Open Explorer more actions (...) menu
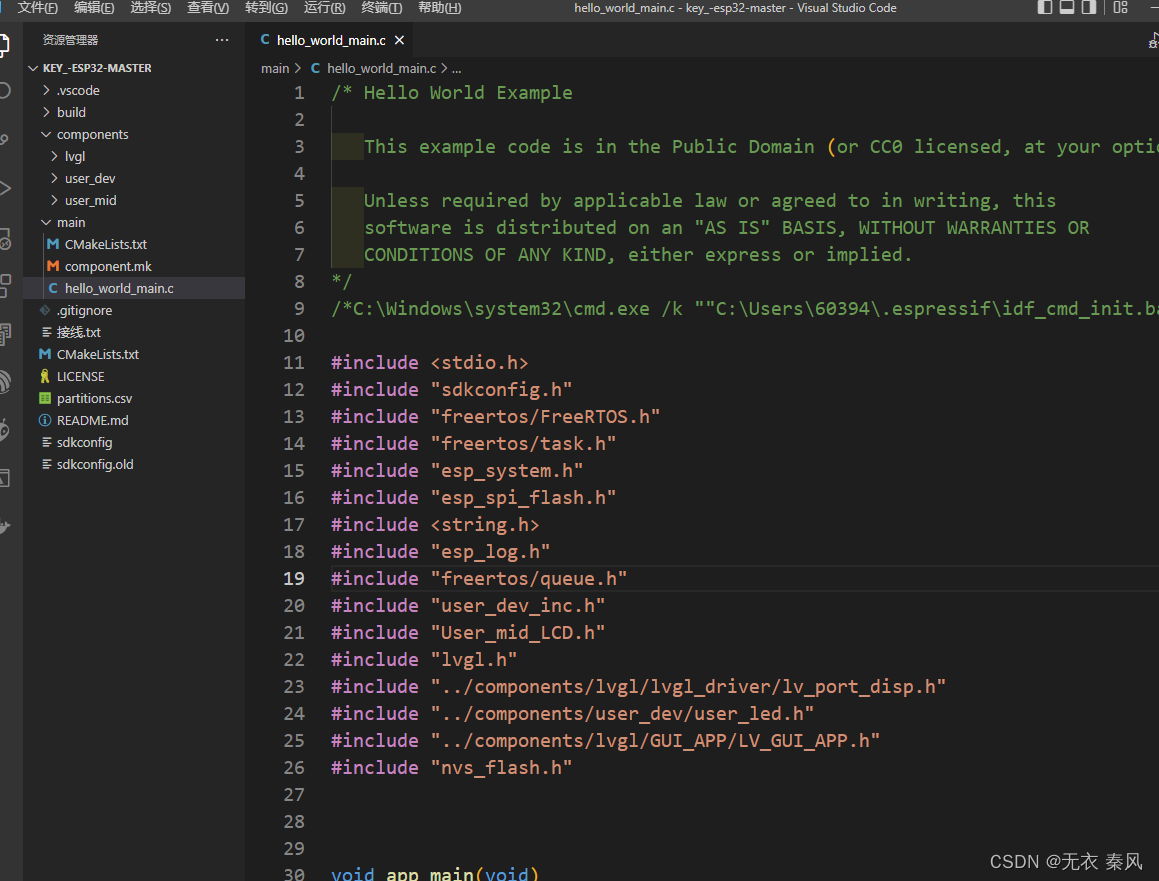This screenshot has width=1159, height=881. (x=222, y=40)
